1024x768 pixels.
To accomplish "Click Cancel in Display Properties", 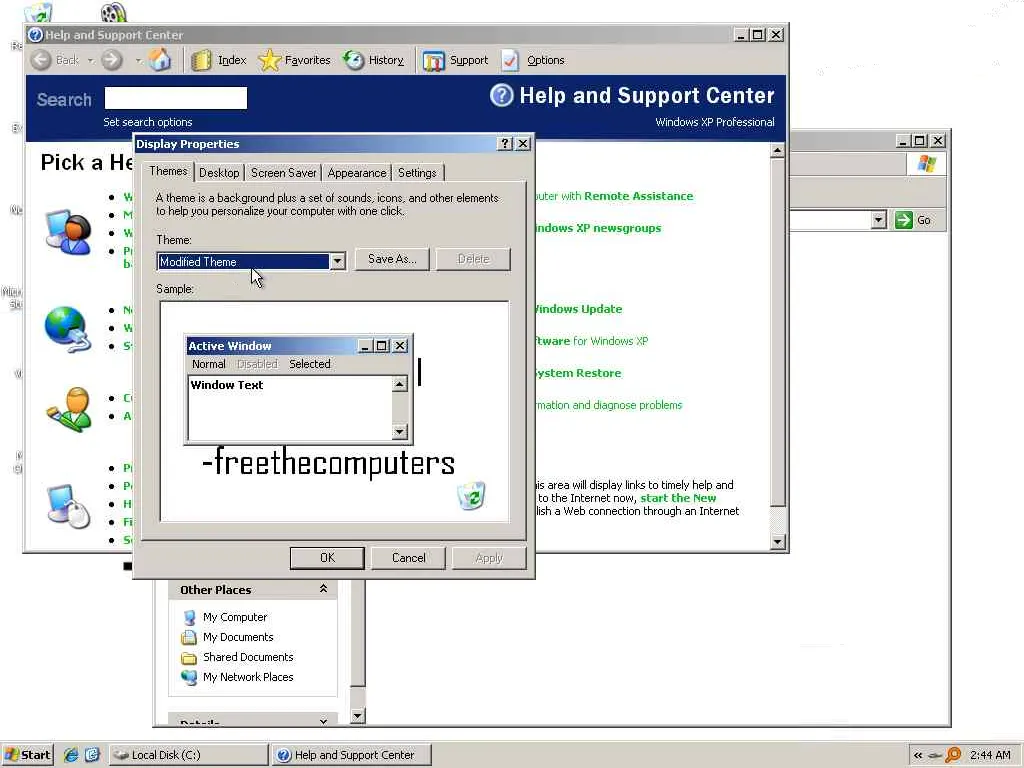I will coord(408,558).
